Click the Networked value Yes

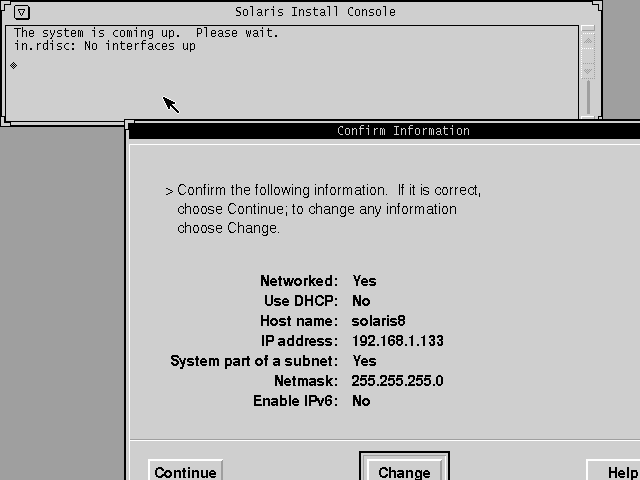tap(364, 281)
